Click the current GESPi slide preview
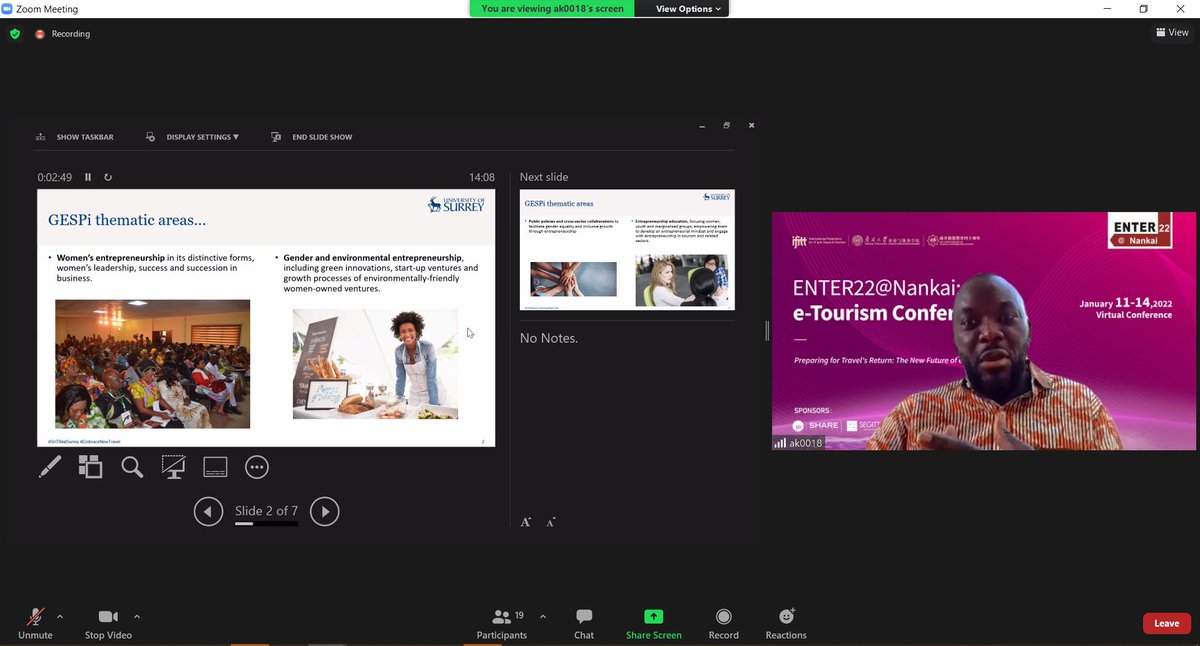This screenshot has width=1200, height=646. coord(266,318)
